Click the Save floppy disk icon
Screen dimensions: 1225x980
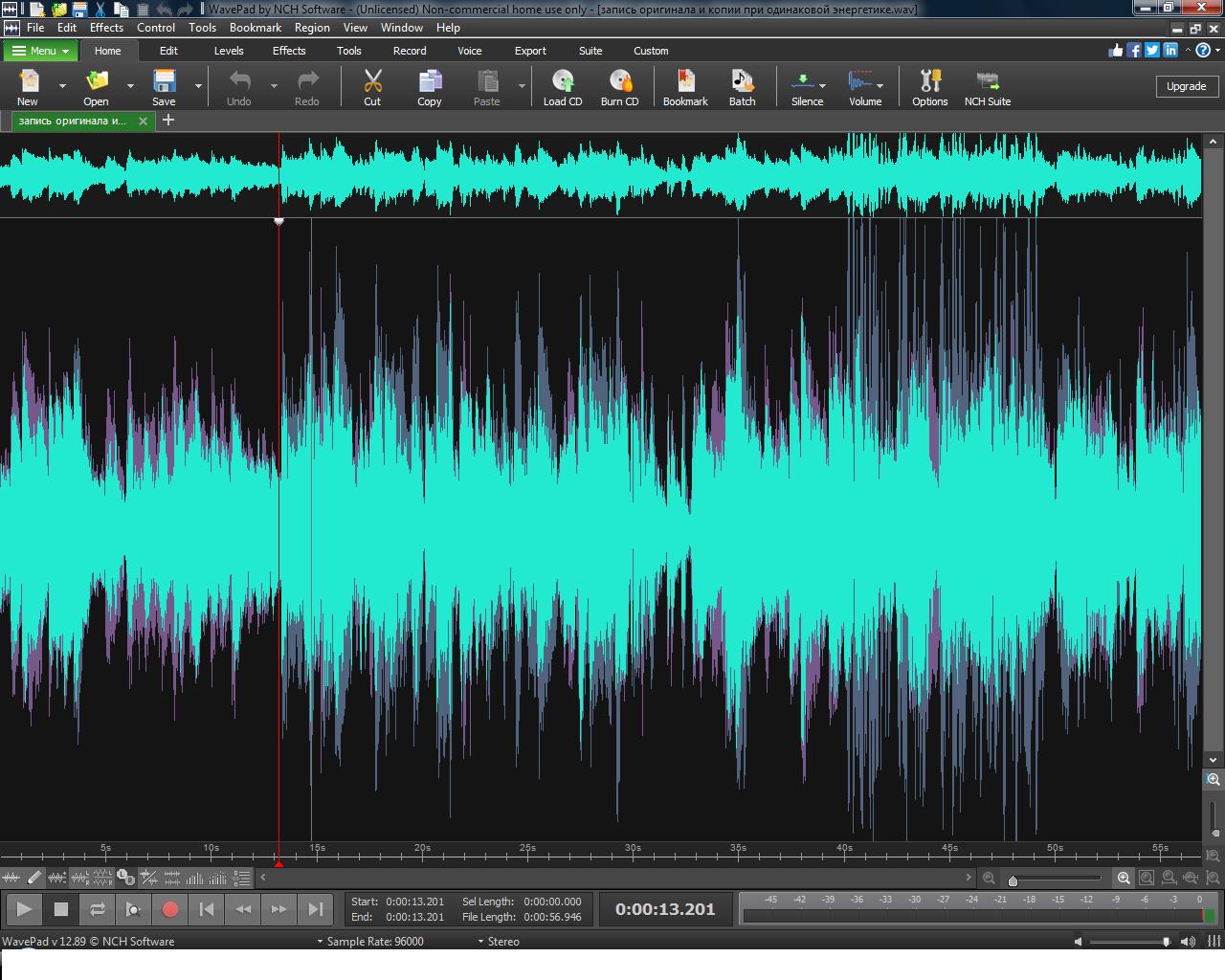pos(164,86)
